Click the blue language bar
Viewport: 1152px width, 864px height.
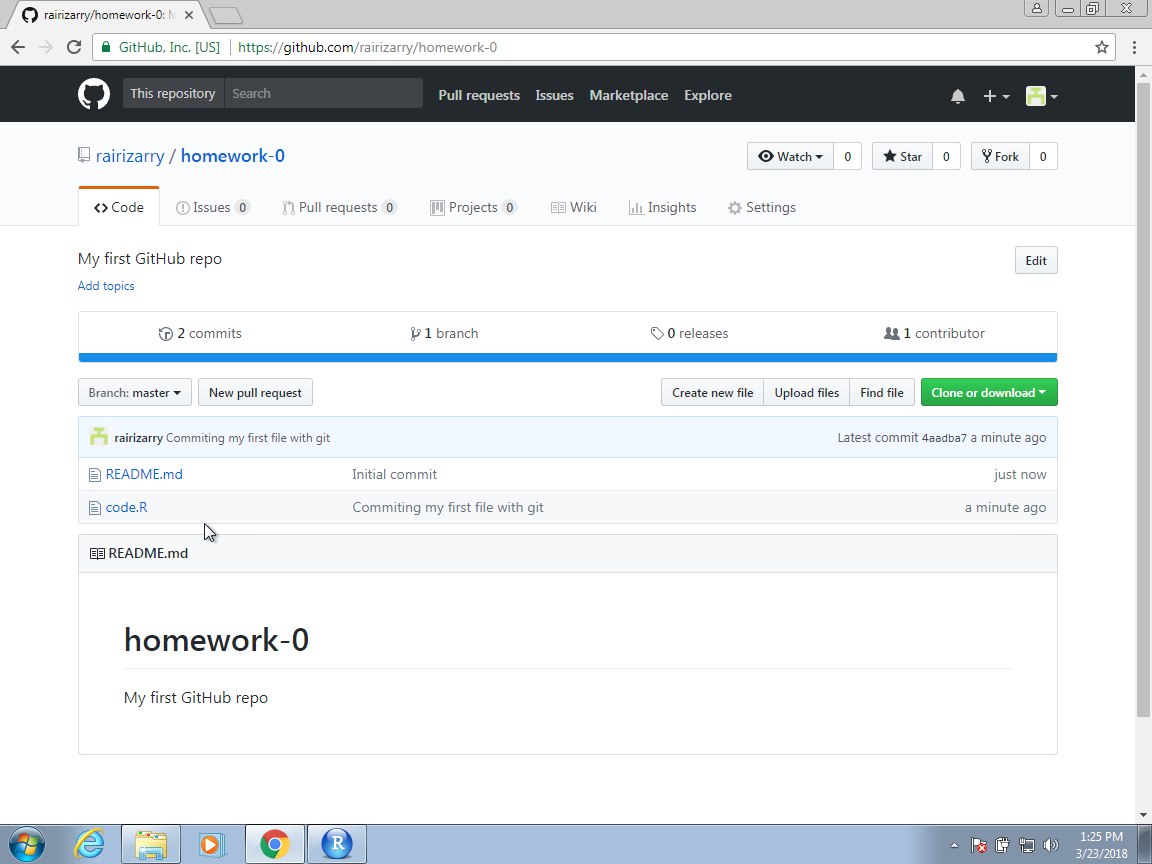point(568,358)
